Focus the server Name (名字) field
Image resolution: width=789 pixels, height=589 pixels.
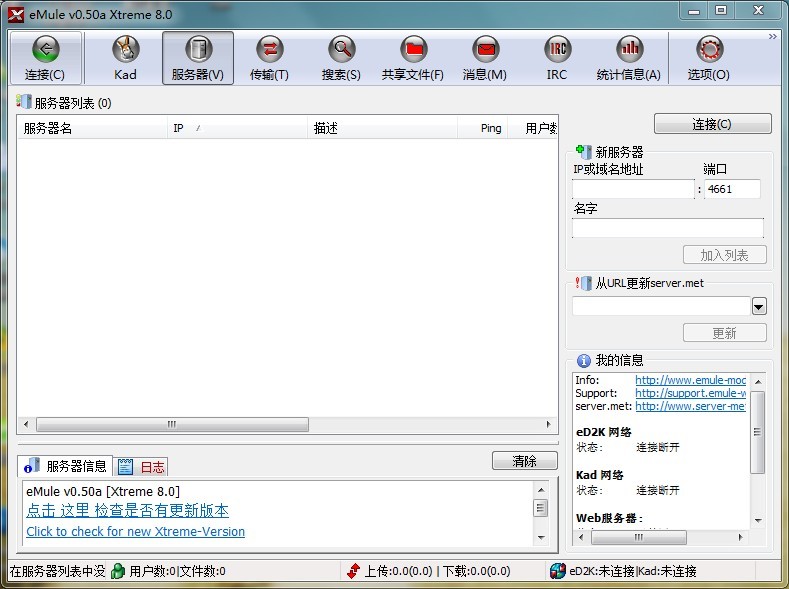click(668, 228)
